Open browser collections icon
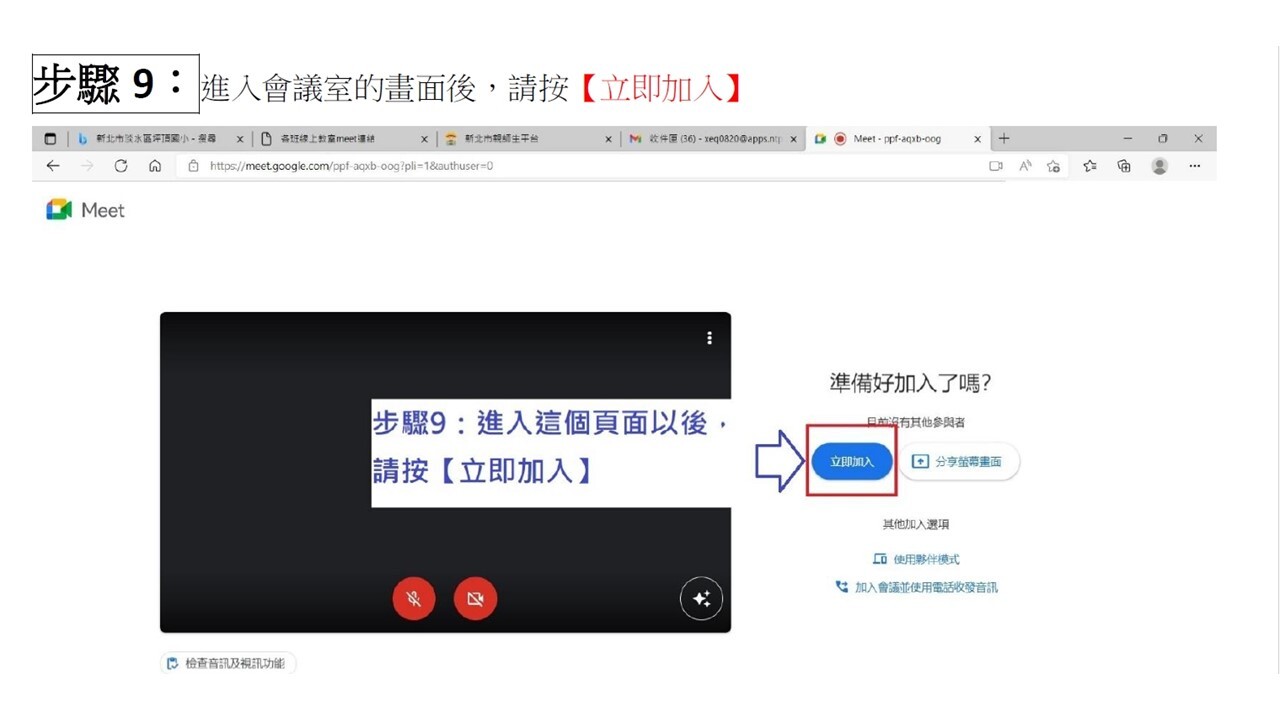This screenshot has height=720, width=1280. (x=1124, y=166)
